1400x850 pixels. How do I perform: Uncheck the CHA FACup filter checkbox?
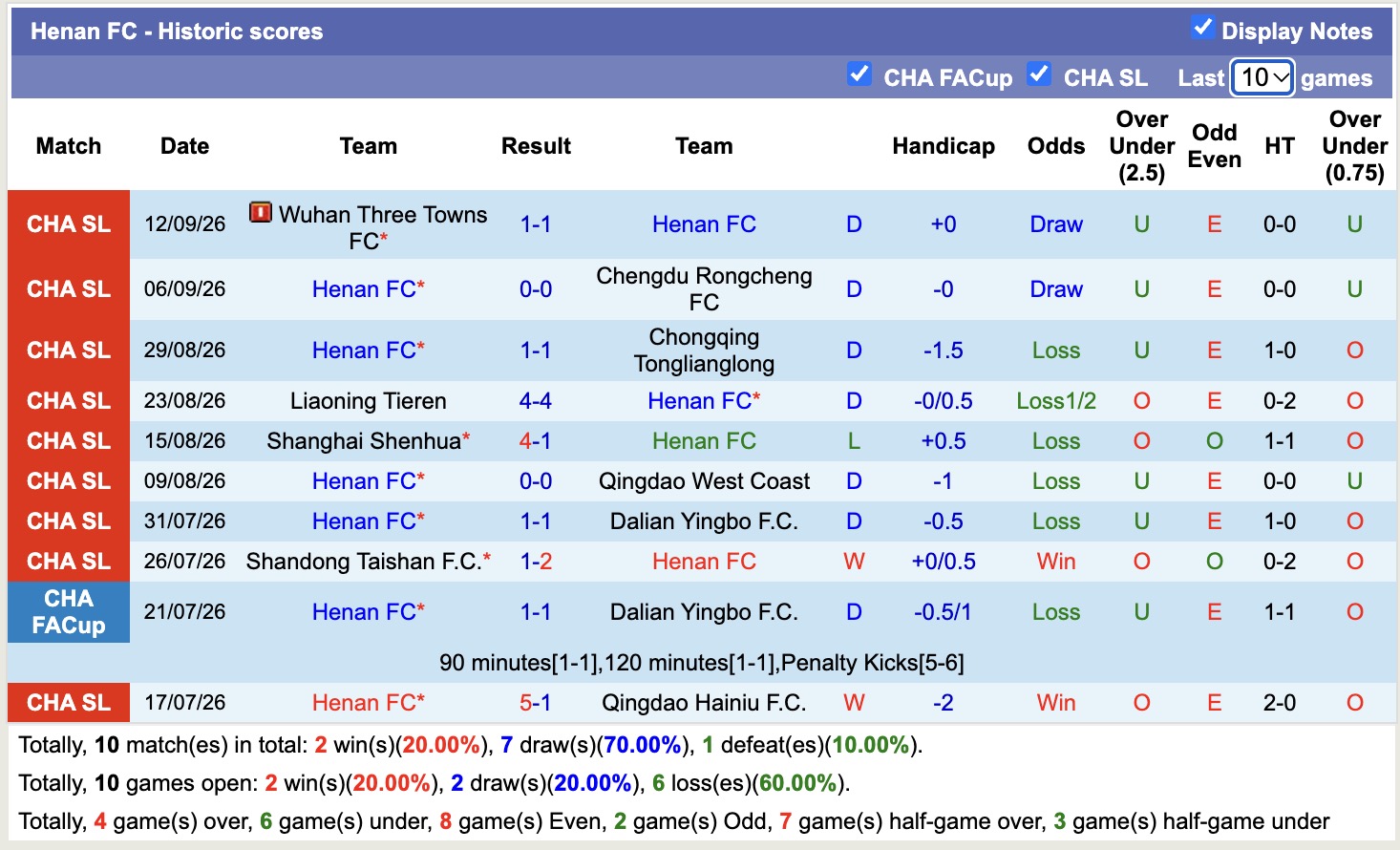pyautogui.click(x=859, y=74)
